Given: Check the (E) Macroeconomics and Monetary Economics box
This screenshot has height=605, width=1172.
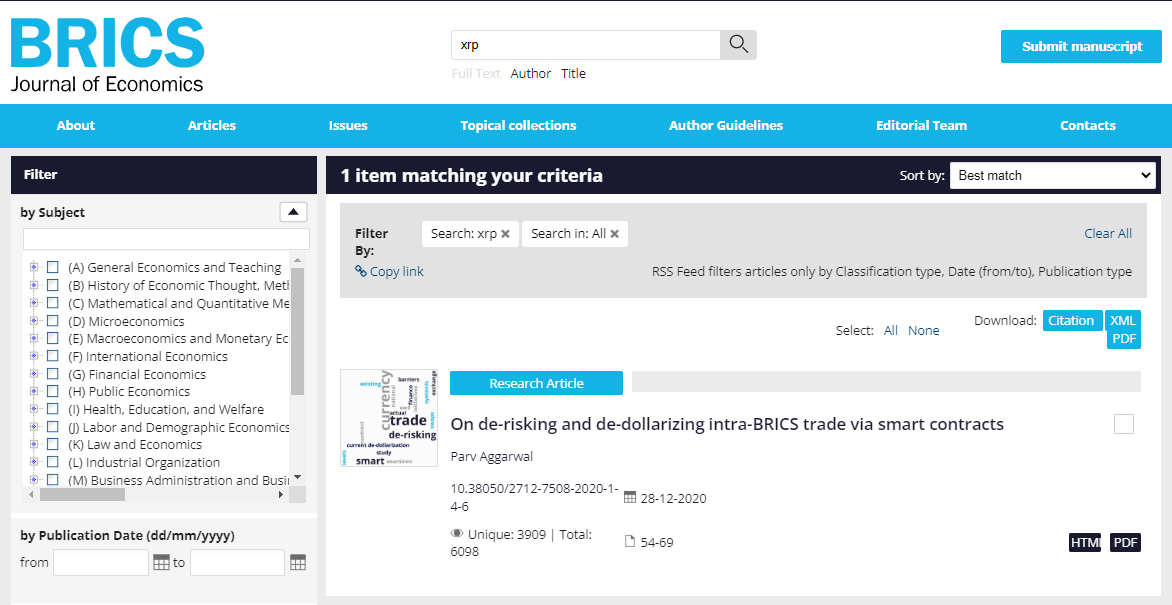Looking at the screenshot, I should pos(52,338).
